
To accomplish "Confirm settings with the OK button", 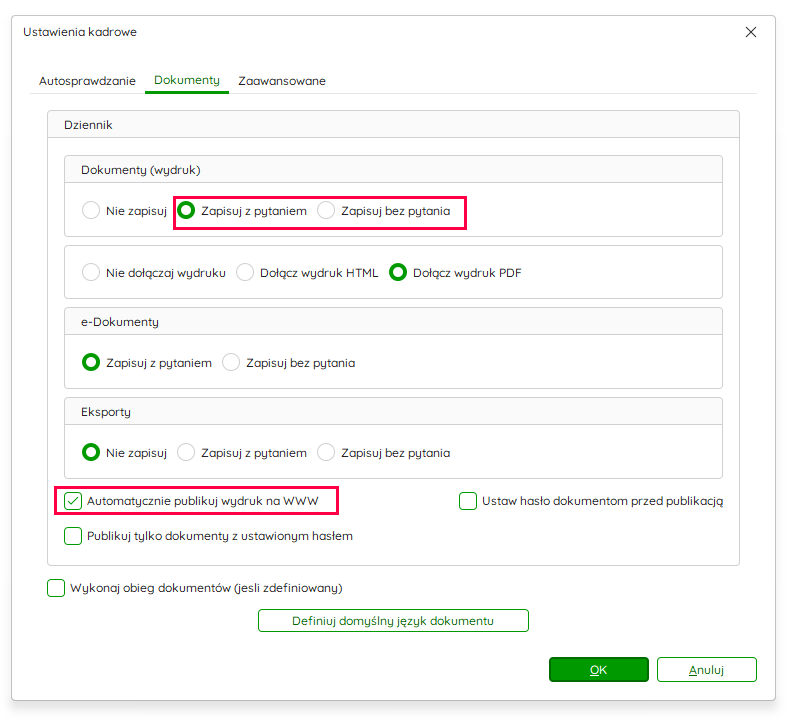I will point(599,670).
